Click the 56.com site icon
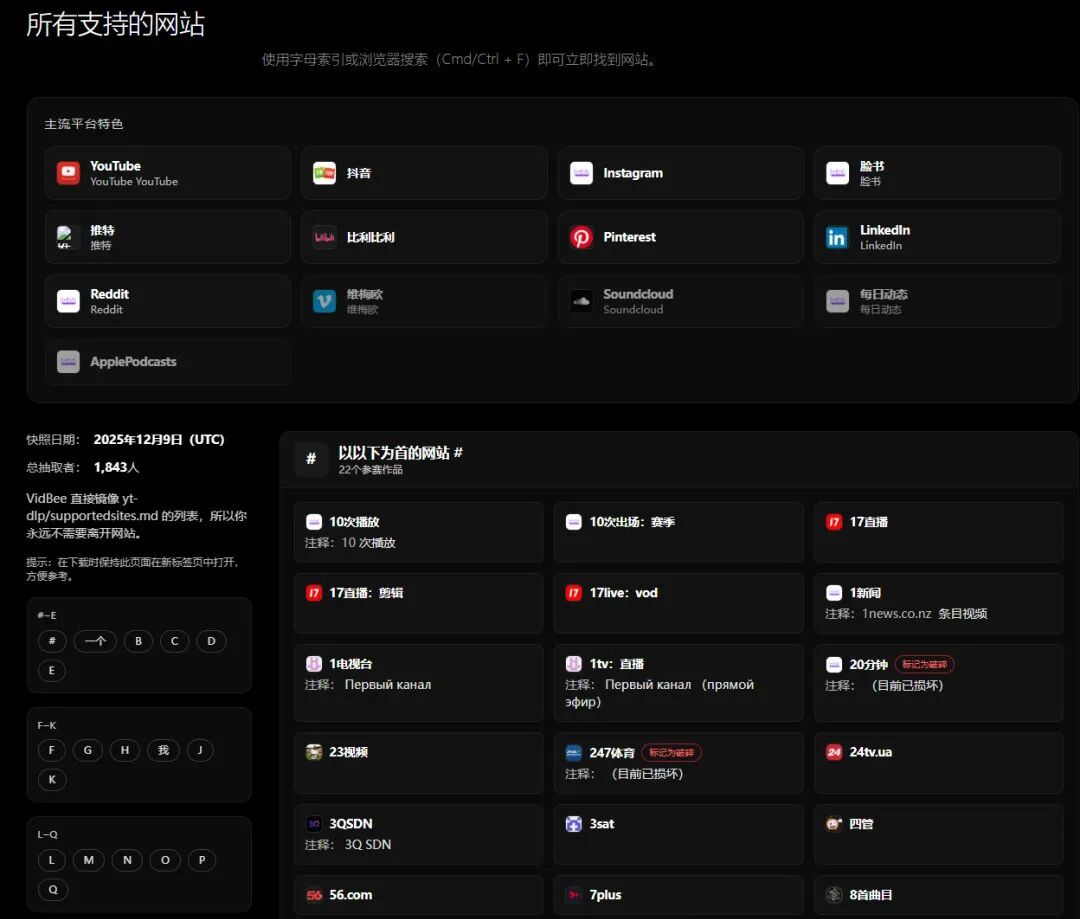The image size is (1080, 919). tap(313, 895)
